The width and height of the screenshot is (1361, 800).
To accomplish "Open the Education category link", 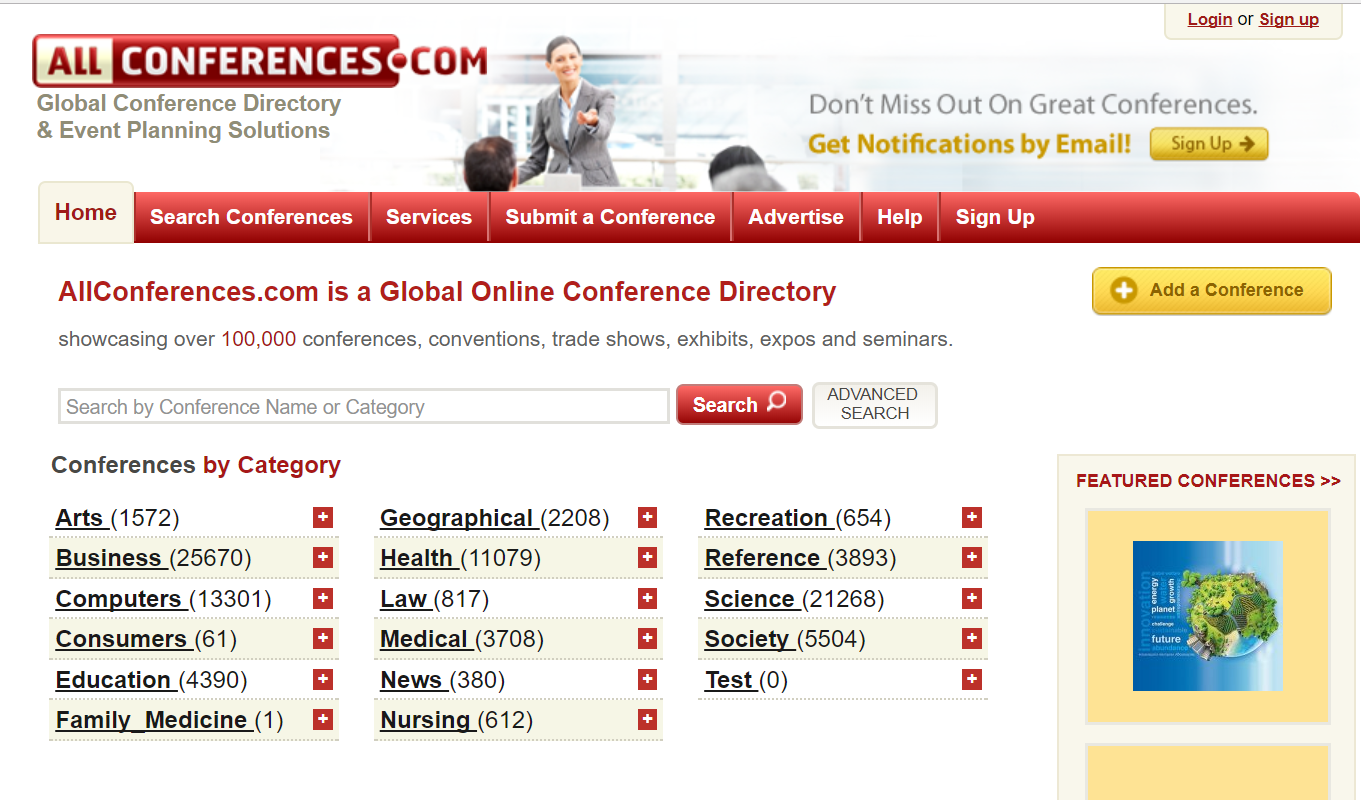I will point(114,680).
